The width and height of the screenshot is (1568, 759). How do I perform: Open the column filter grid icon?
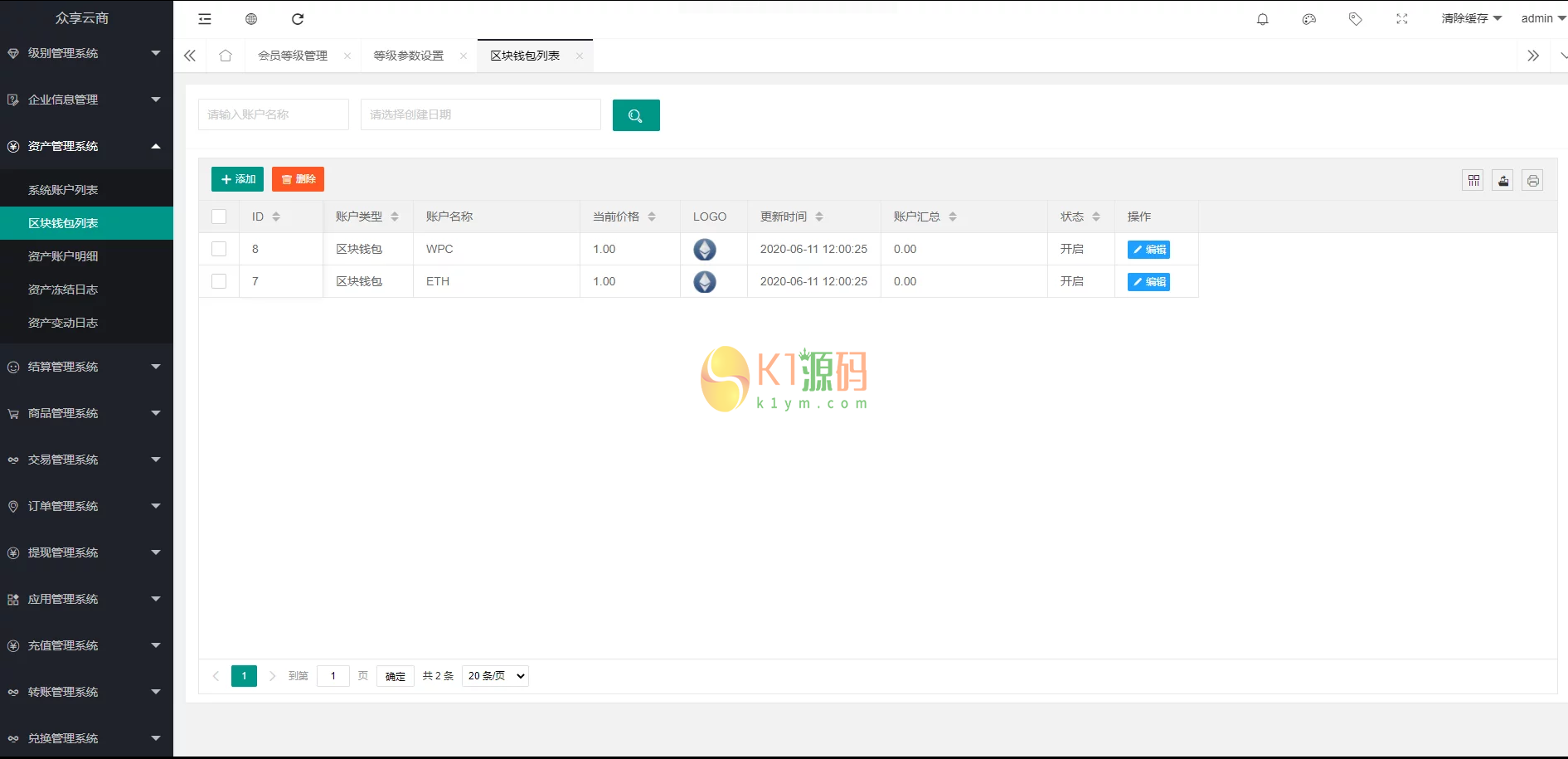(1473, 180)
